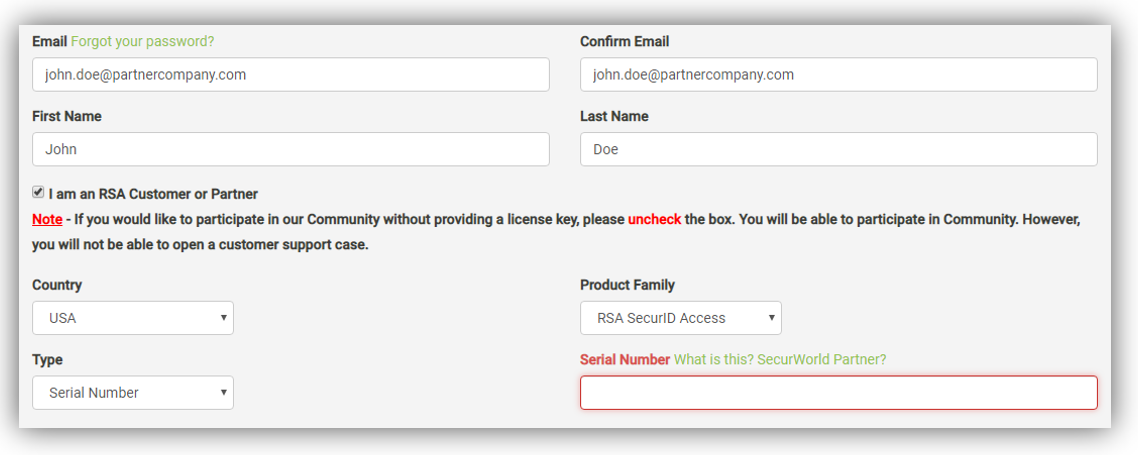
Task: Select the First Name text box
Action: [290, 149]
